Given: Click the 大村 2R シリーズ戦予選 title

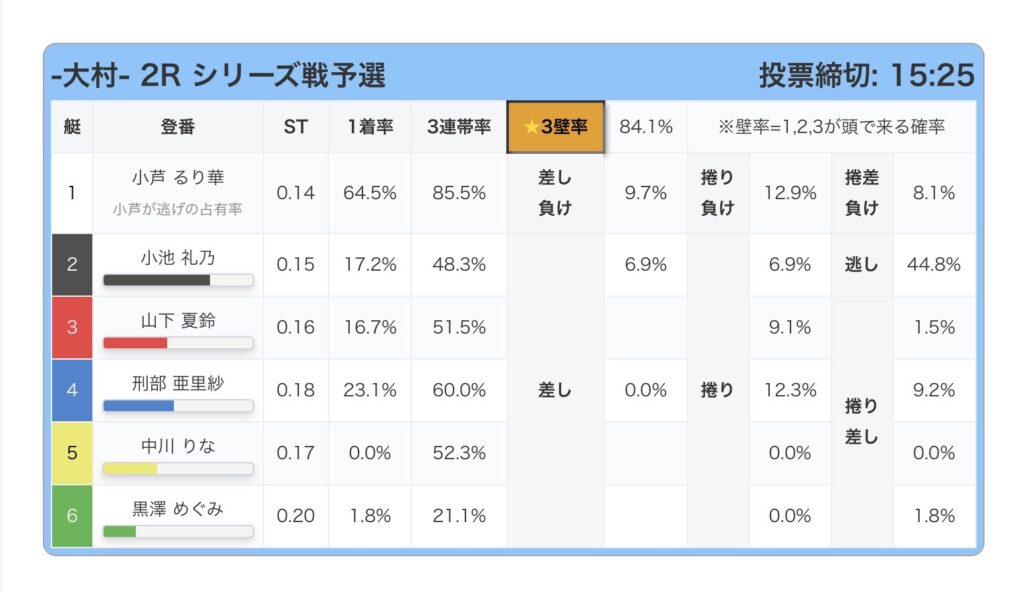Looking at the screenshot, I should pos(218,75).
